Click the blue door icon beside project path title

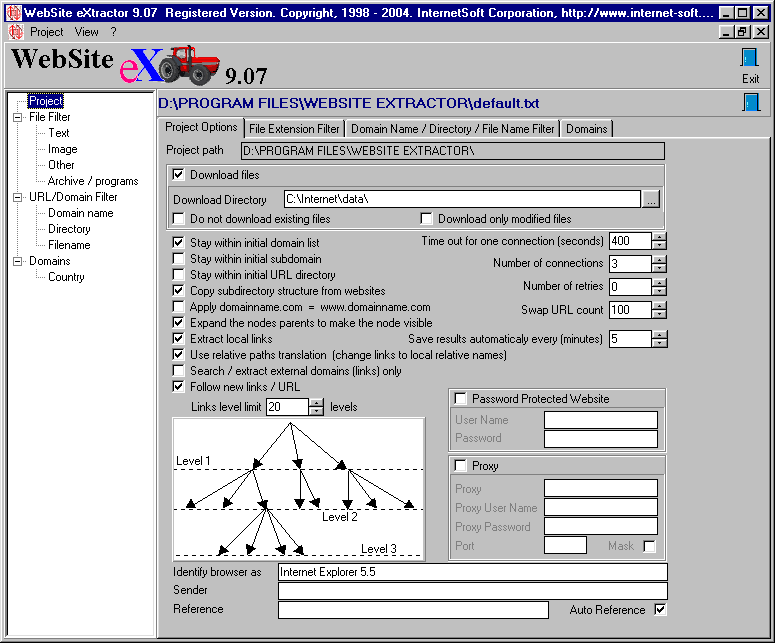[751, 102]
